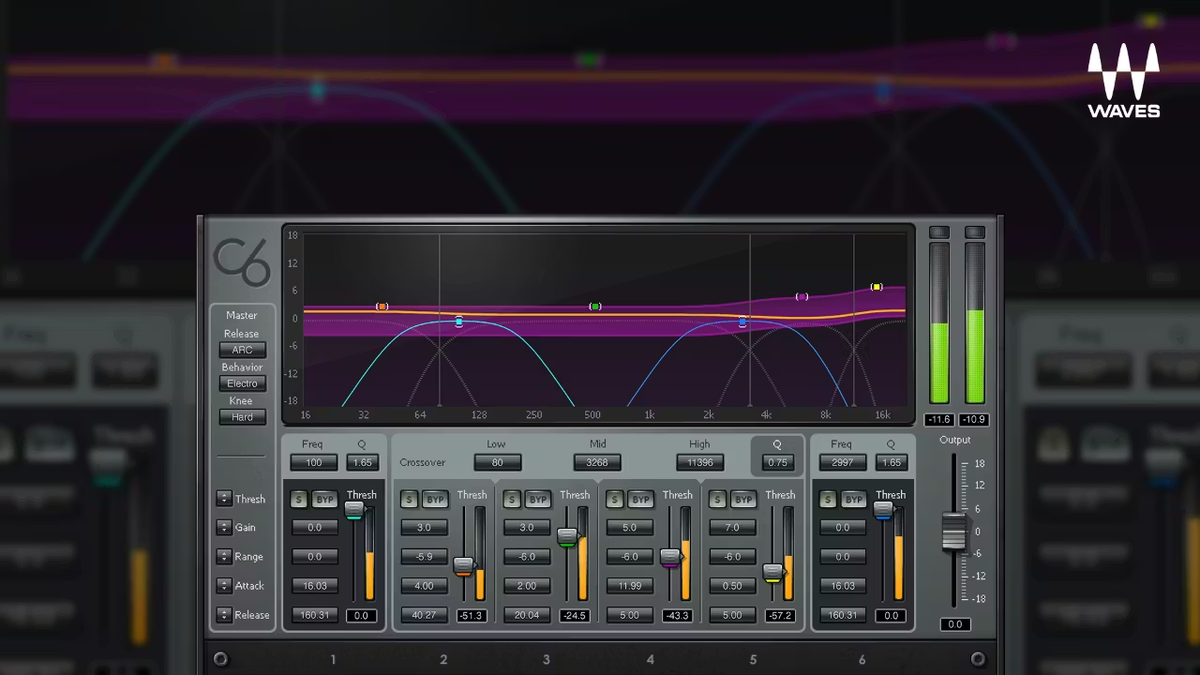Bypass band 6 with its BYP button
This screenshot has height=675, width=1200.
coord(853,499)
